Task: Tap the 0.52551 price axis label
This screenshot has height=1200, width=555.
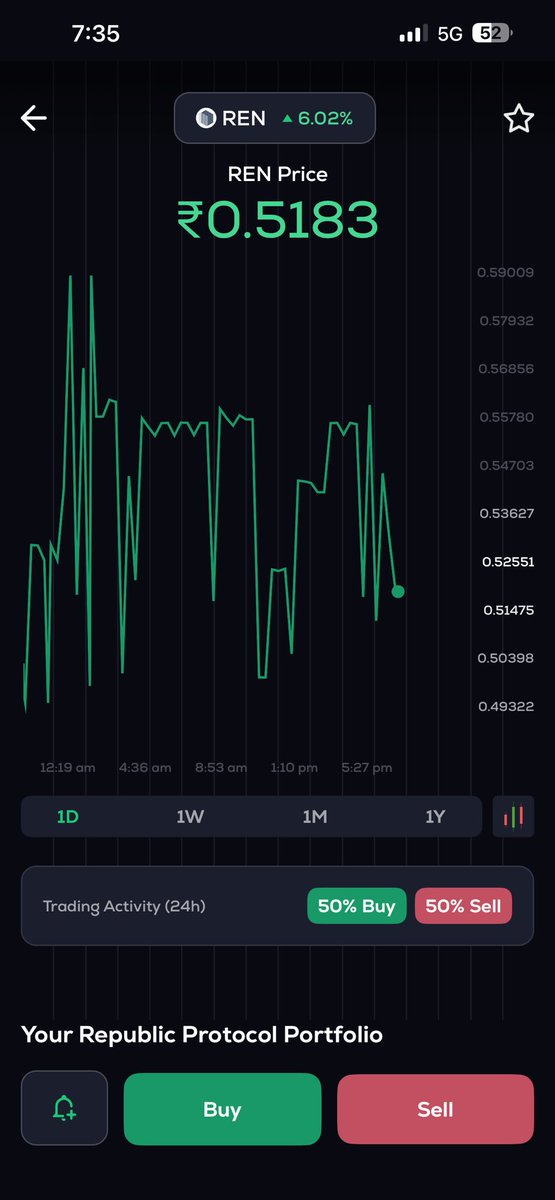Action: pyautogui.click(x=507, y=562)
